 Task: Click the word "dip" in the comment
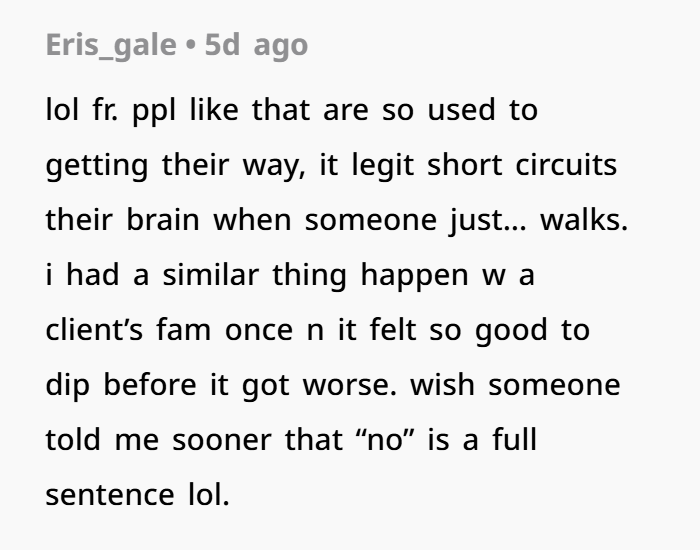click(x=67, y=386)
